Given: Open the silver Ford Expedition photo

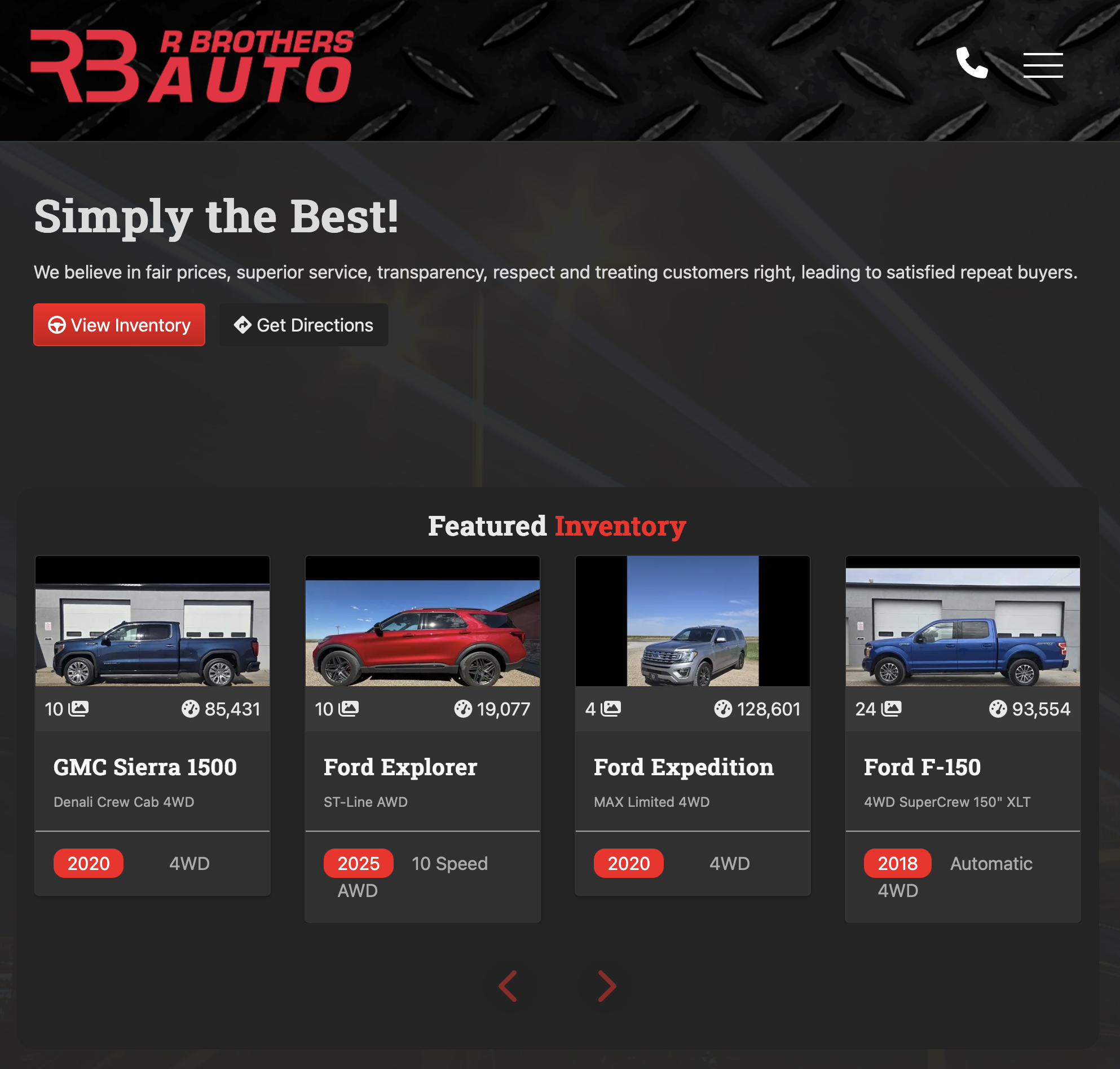Looking at the screenshot, I should pyautogui.click(x=693, y=621).
